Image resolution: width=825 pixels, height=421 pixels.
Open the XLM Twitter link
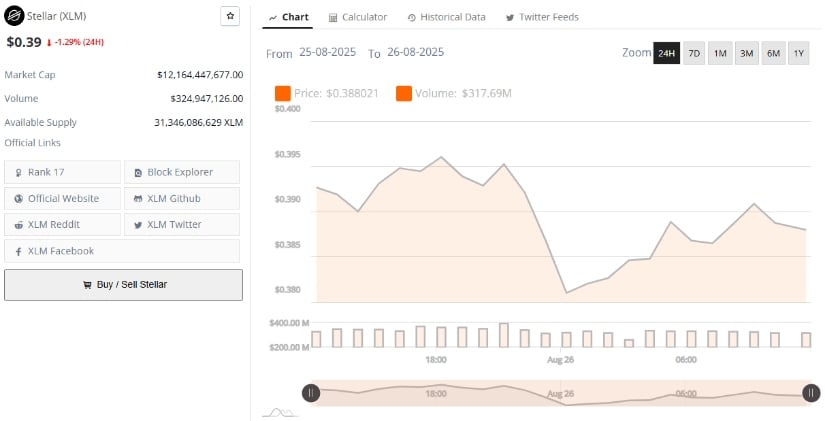182,224
